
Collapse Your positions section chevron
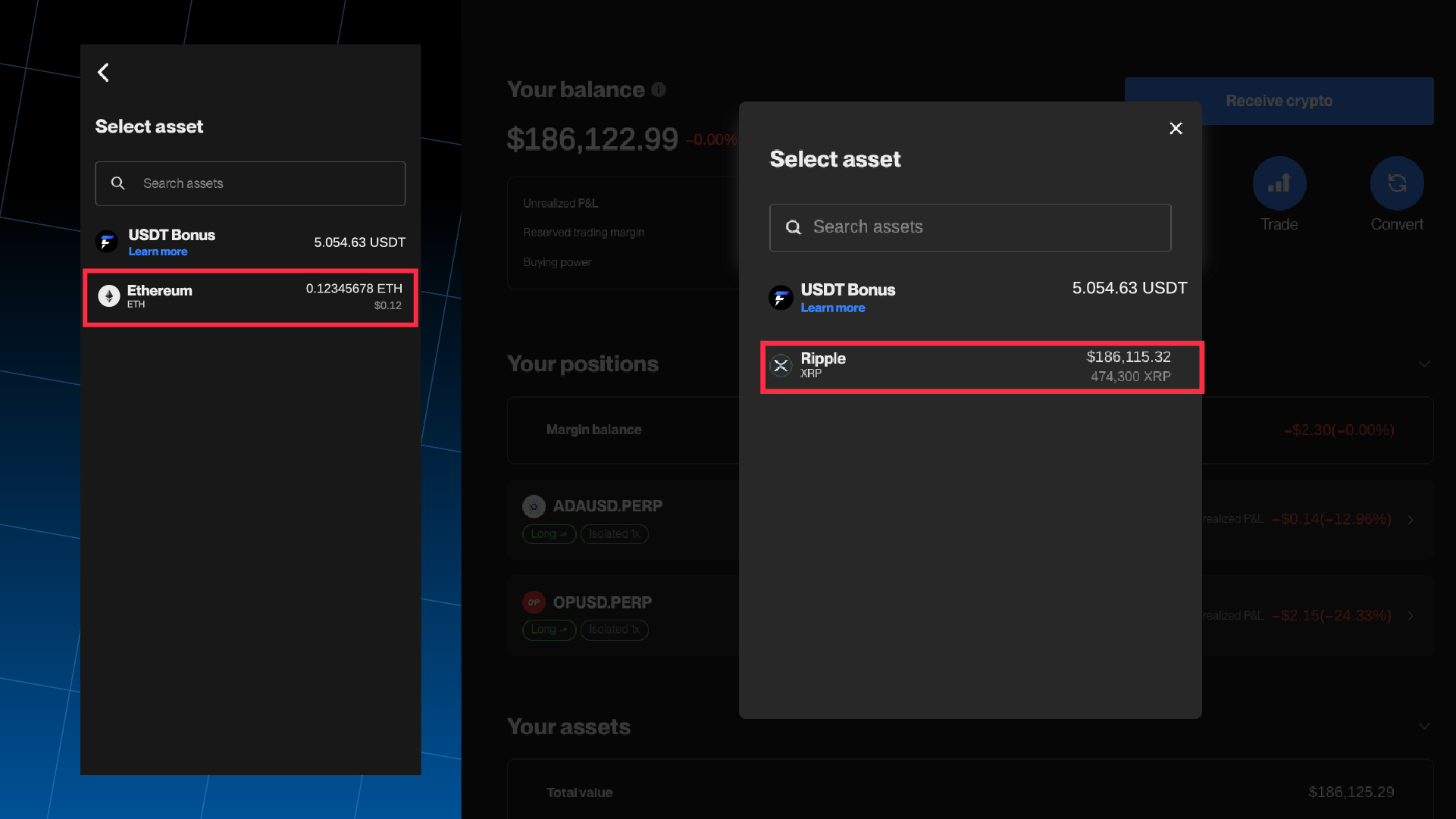click(x=1424, y=364)
